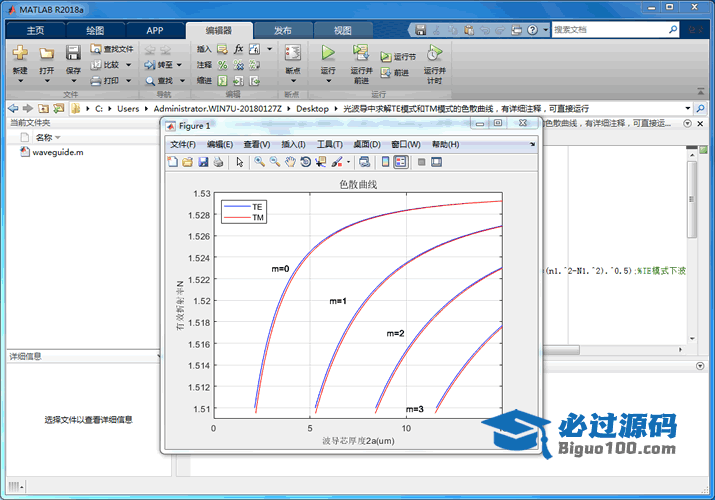This screenshot has height=500, width=715.
Task: Open Figure 1 帮助(H) menu
Action: (x=446, y=144)
